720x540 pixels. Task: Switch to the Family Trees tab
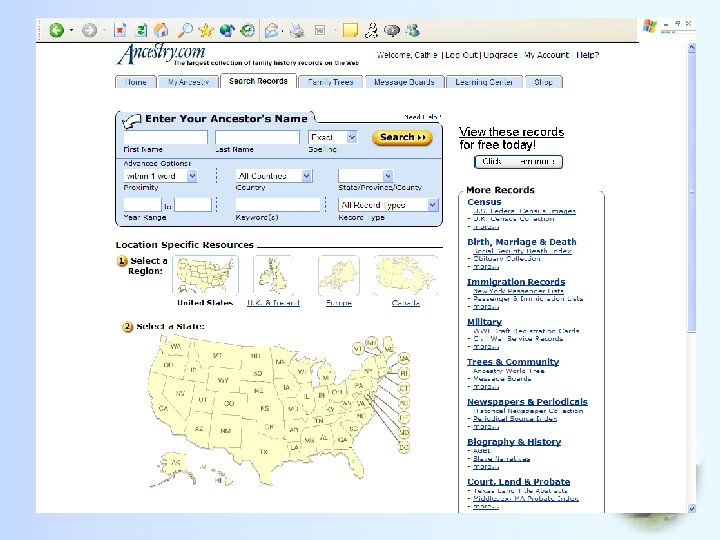(x=331, y=82)
